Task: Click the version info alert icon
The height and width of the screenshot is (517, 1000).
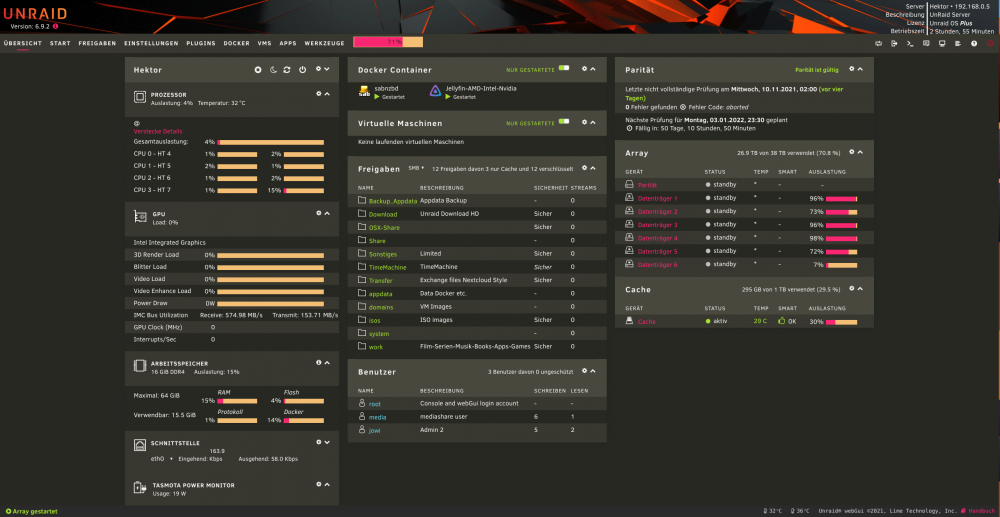Action: tap(55, 26)
